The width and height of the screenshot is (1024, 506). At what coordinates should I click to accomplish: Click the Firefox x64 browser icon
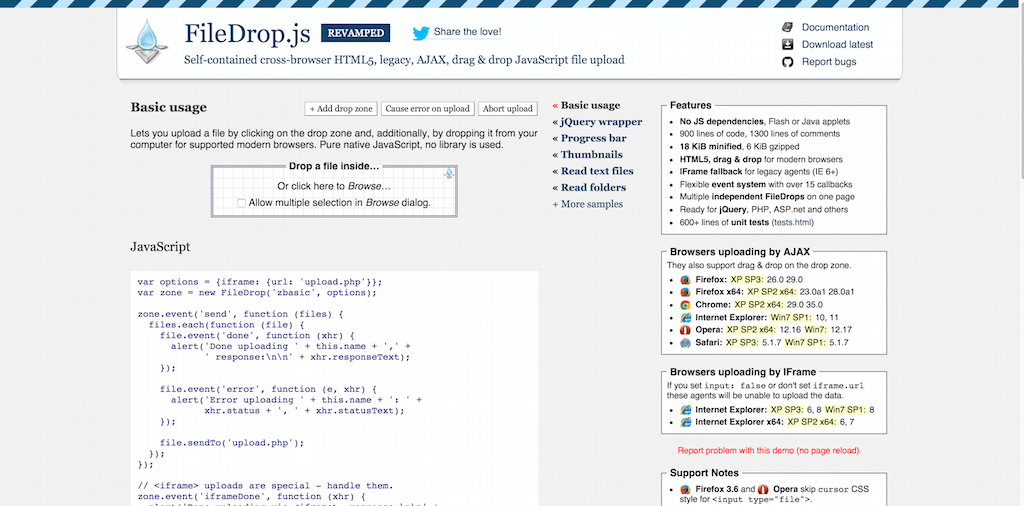coord(685,292)
